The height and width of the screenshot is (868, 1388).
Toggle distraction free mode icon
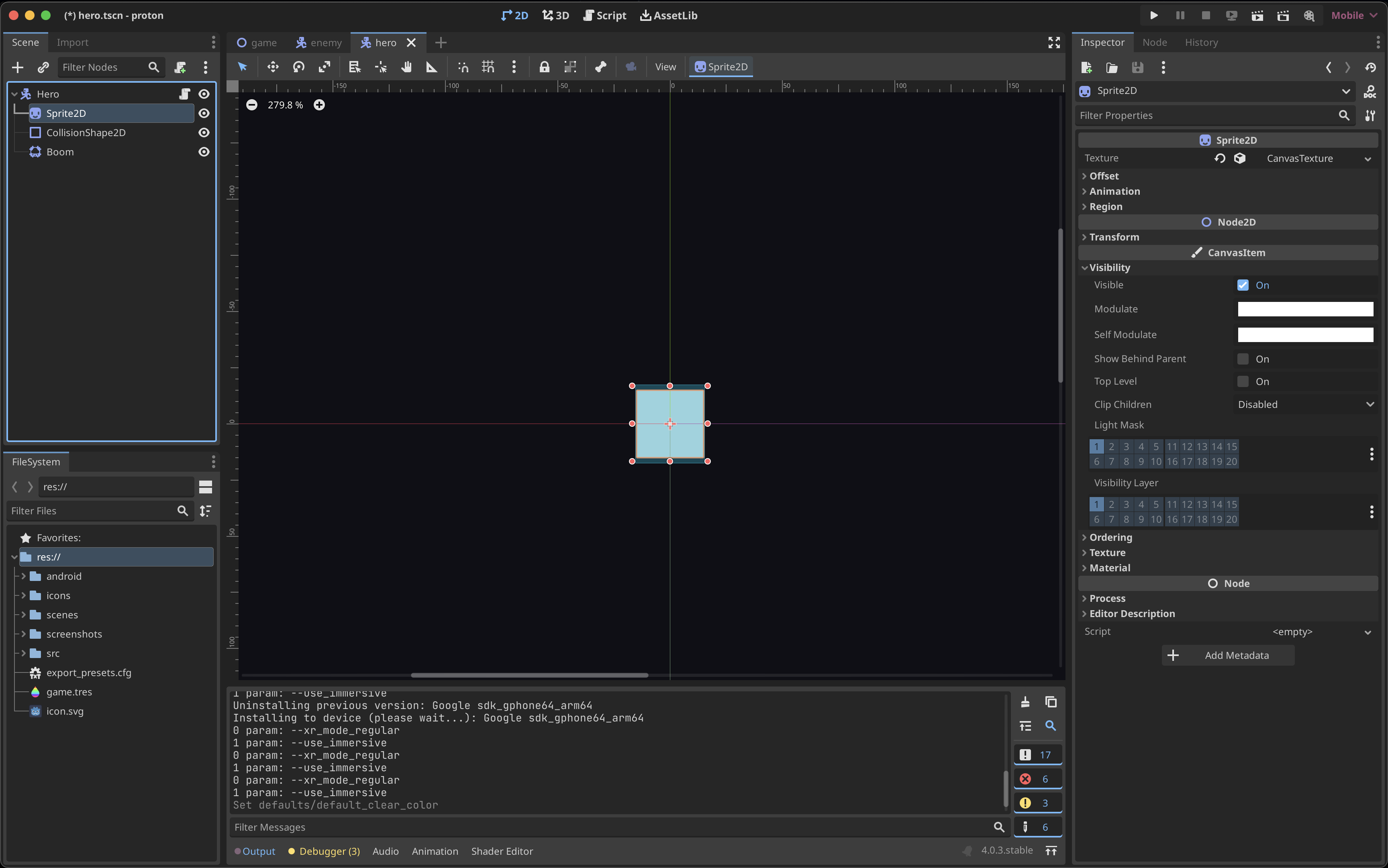click(1054, 43)
